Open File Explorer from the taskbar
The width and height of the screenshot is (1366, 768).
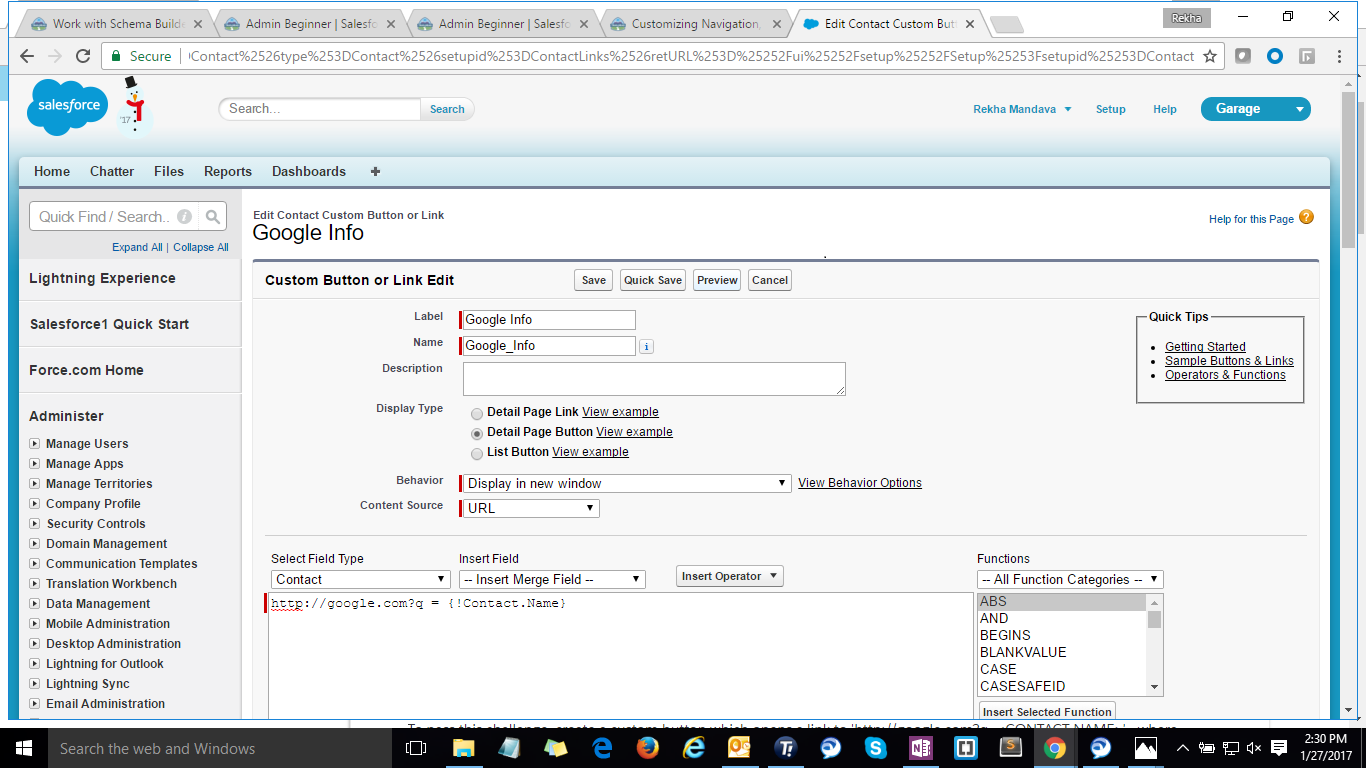click(464, 748)
